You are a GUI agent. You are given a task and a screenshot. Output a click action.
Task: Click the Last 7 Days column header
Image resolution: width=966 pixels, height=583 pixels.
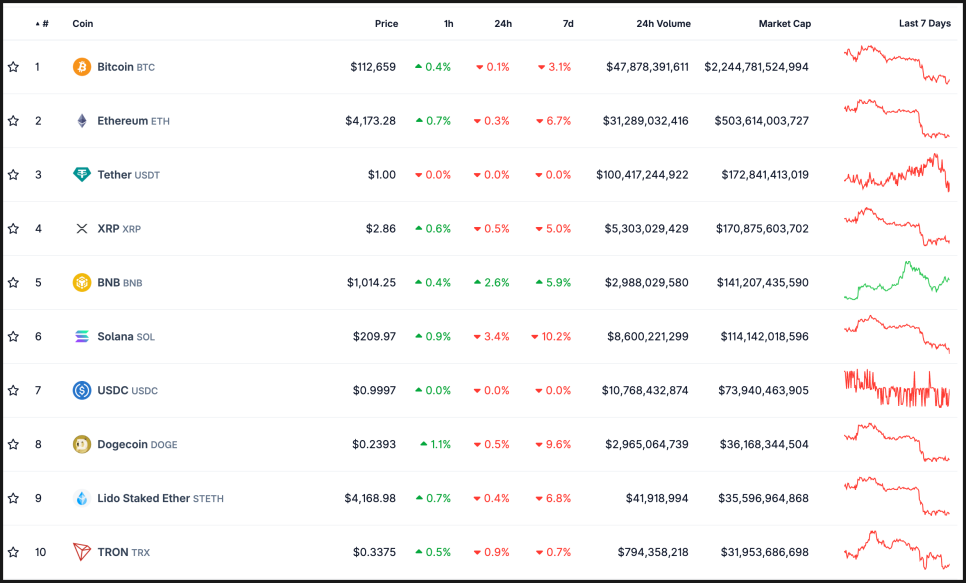click(x=925, y=23)
